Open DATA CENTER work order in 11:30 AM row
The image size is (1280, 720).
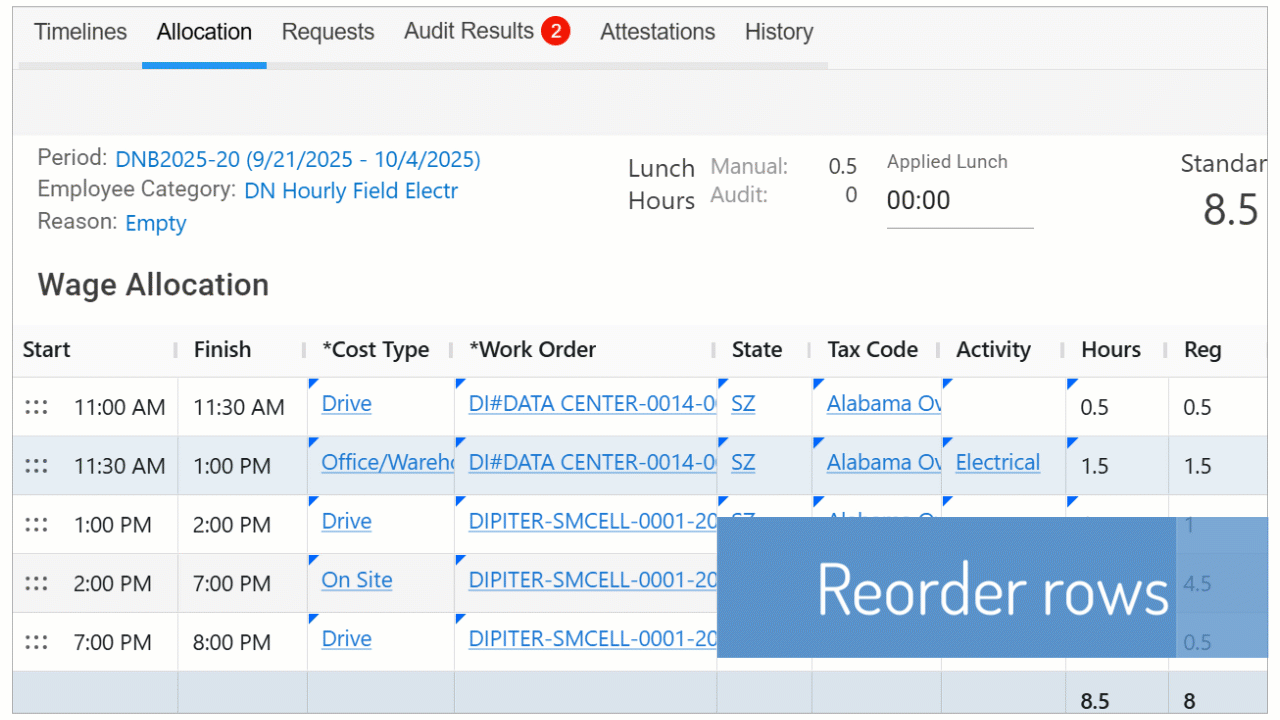coord(593,463)
